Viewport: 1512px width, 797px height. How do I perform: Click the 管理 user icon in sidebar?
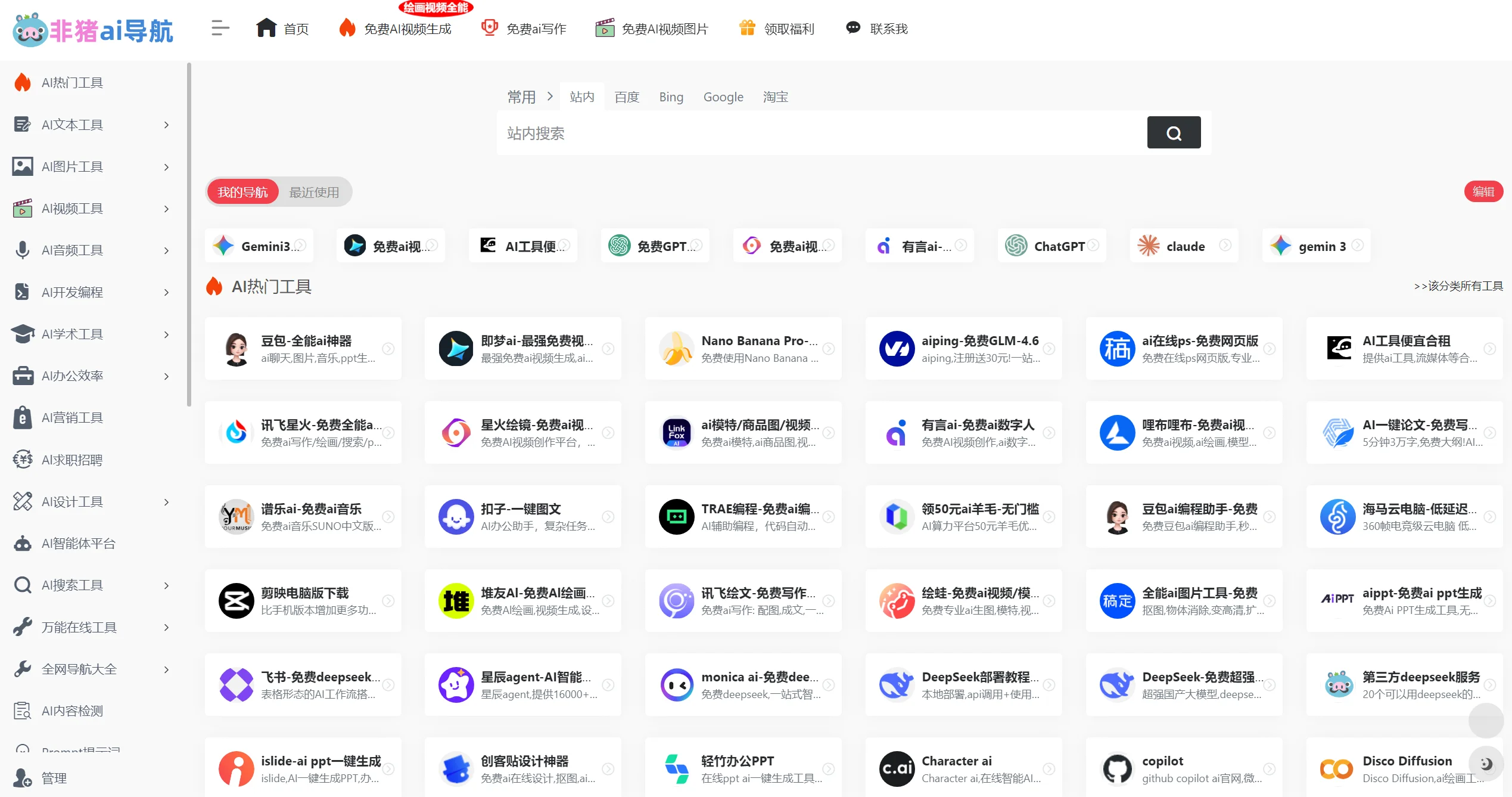(x=22, y=778)
